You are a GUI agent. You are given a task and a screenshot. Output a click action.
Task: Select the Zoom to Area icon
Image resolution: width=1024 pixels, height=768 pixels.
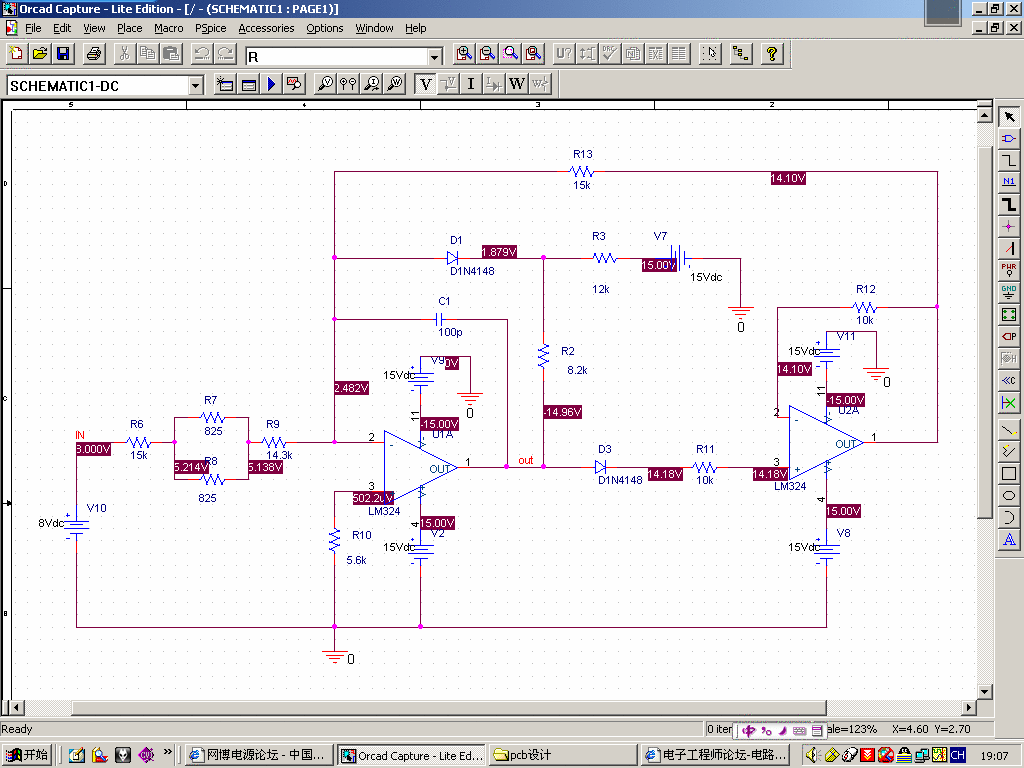pos(510,54)
